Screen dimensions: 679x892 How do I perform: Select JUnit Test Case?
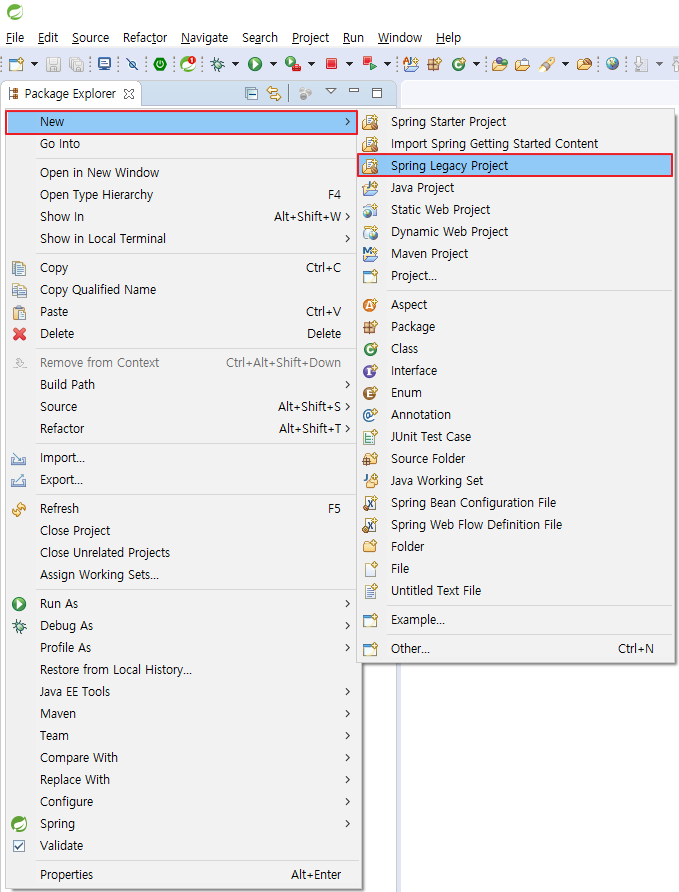coord(515,437)
